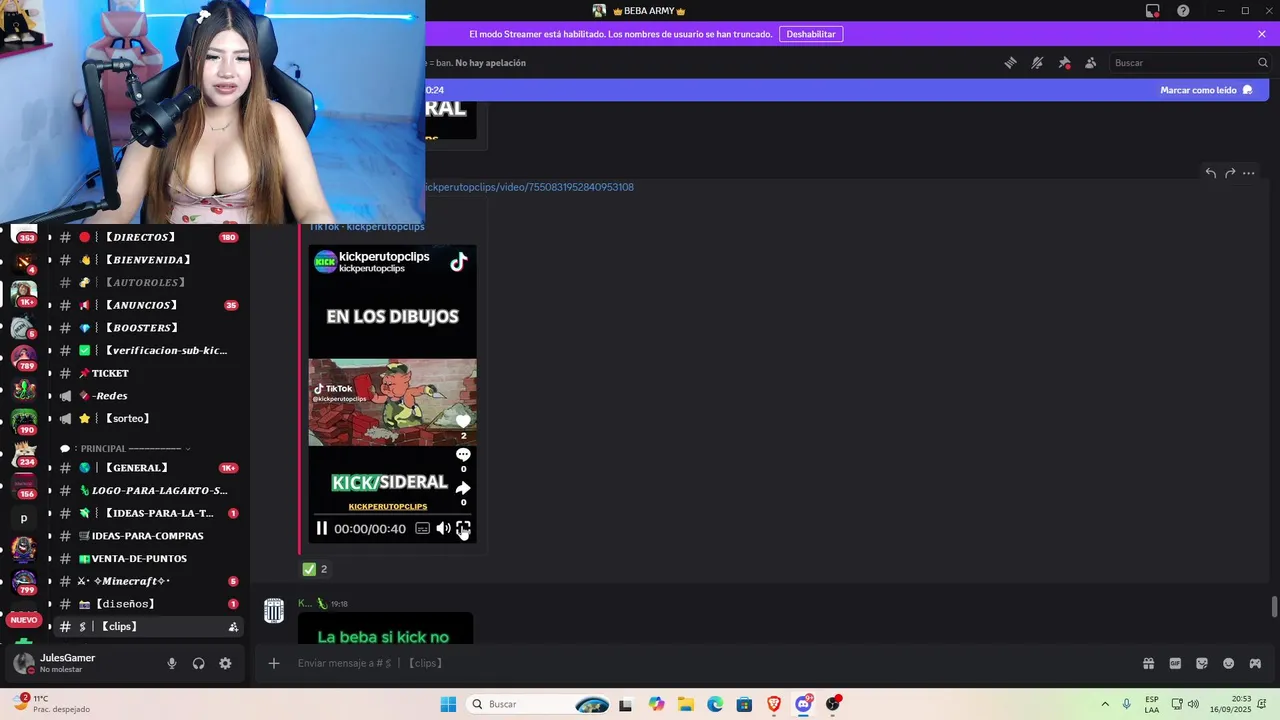Reply to message with left arrow icon
Viewport: 1280px width, 720px height.
[x=1210, y=173]
